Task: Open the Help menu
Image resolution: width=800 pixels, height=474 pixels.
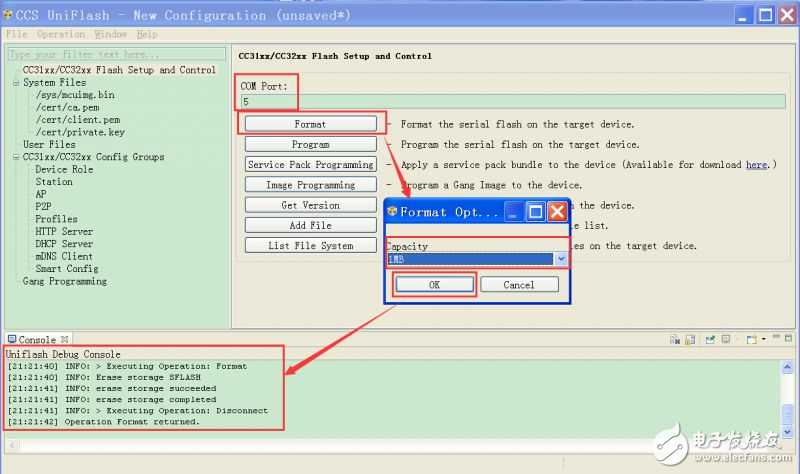Action: tap(147, 34)
